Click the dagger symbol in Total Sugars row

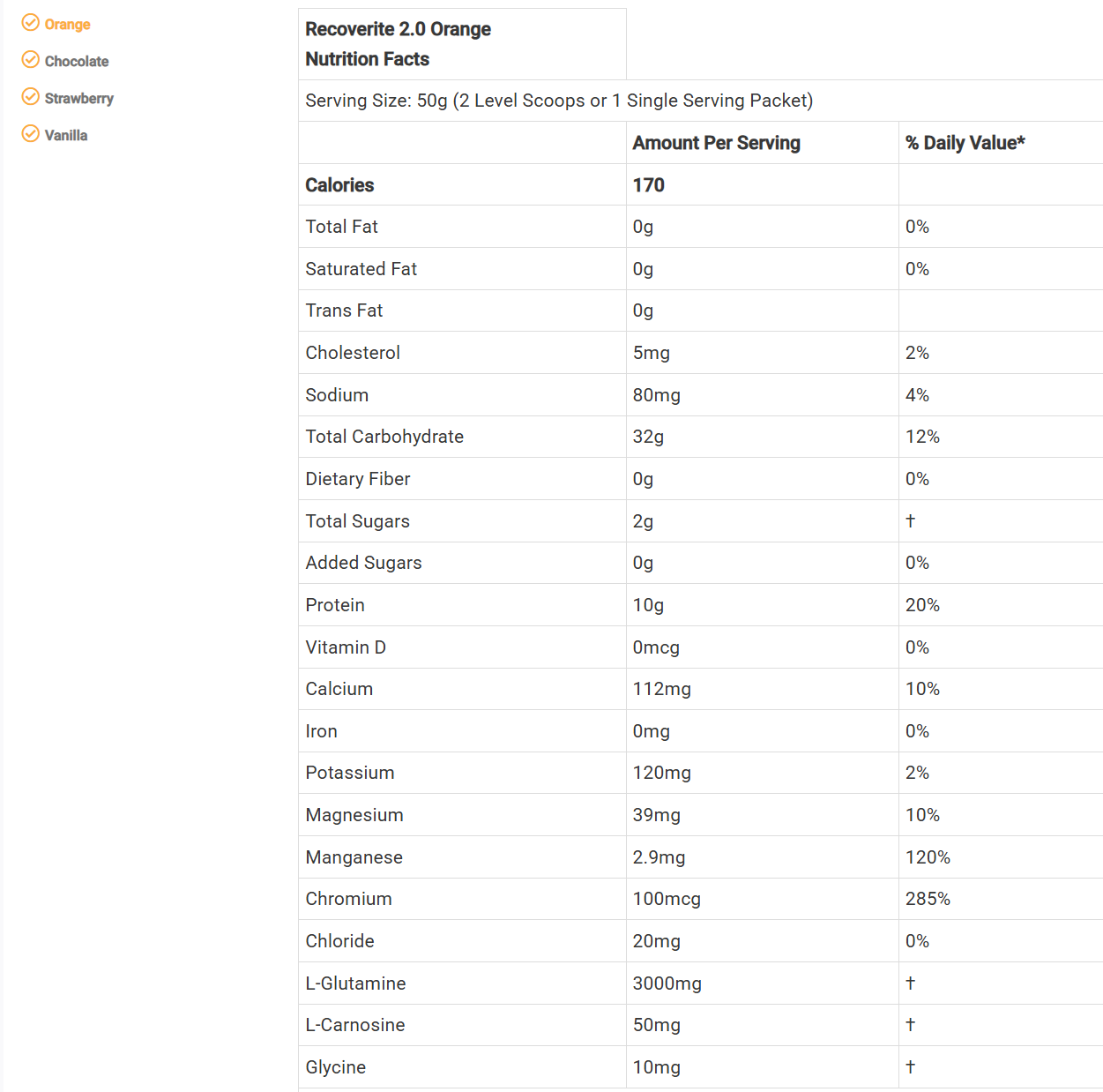point(910,521)
